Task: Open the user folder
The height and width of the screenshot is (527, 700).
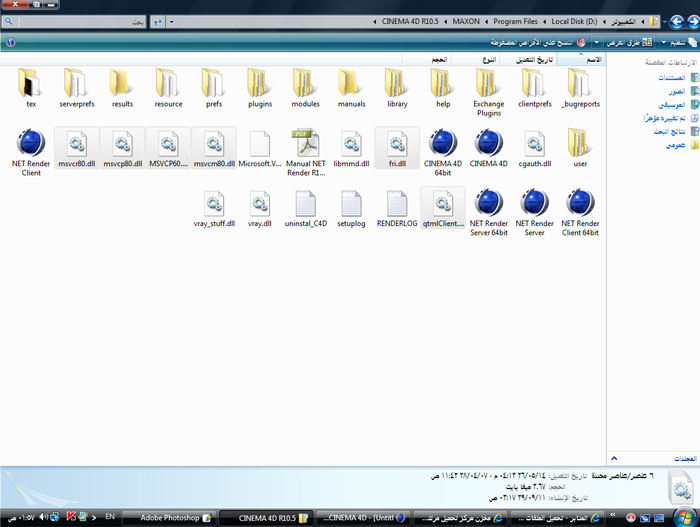Action: [x=580, y=147]
